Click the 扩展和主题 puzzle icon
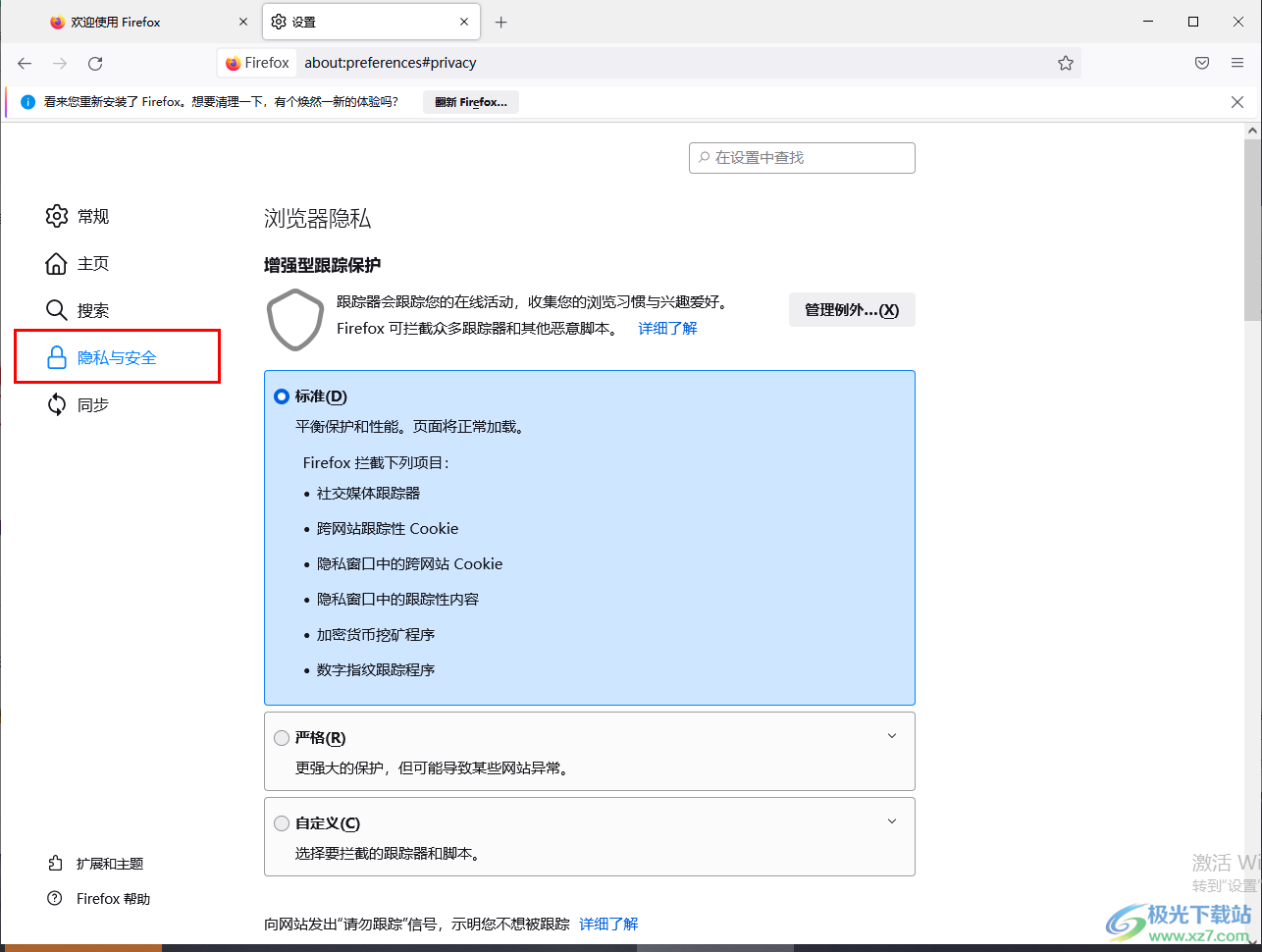 point(55,863)
